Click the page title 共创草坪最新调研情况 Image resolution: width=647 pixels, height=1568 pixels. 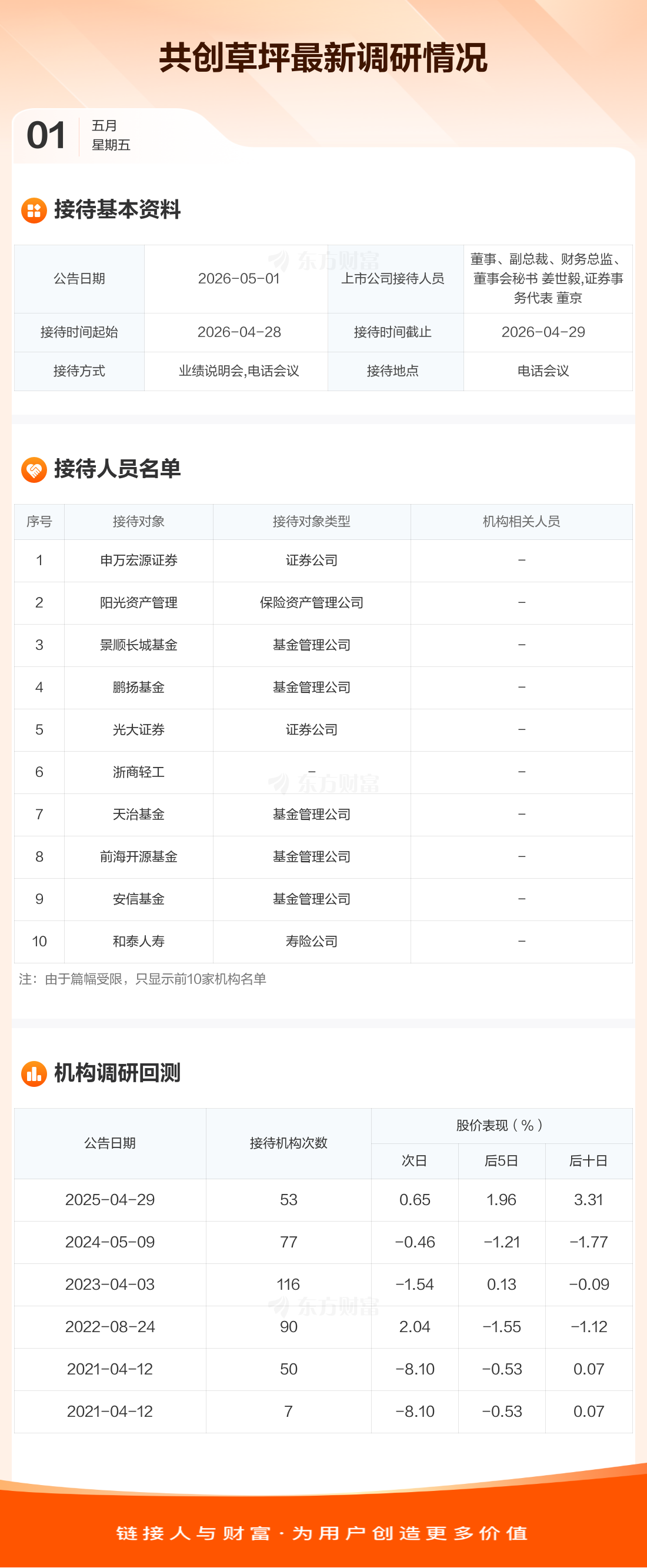[x=323, y=58]
